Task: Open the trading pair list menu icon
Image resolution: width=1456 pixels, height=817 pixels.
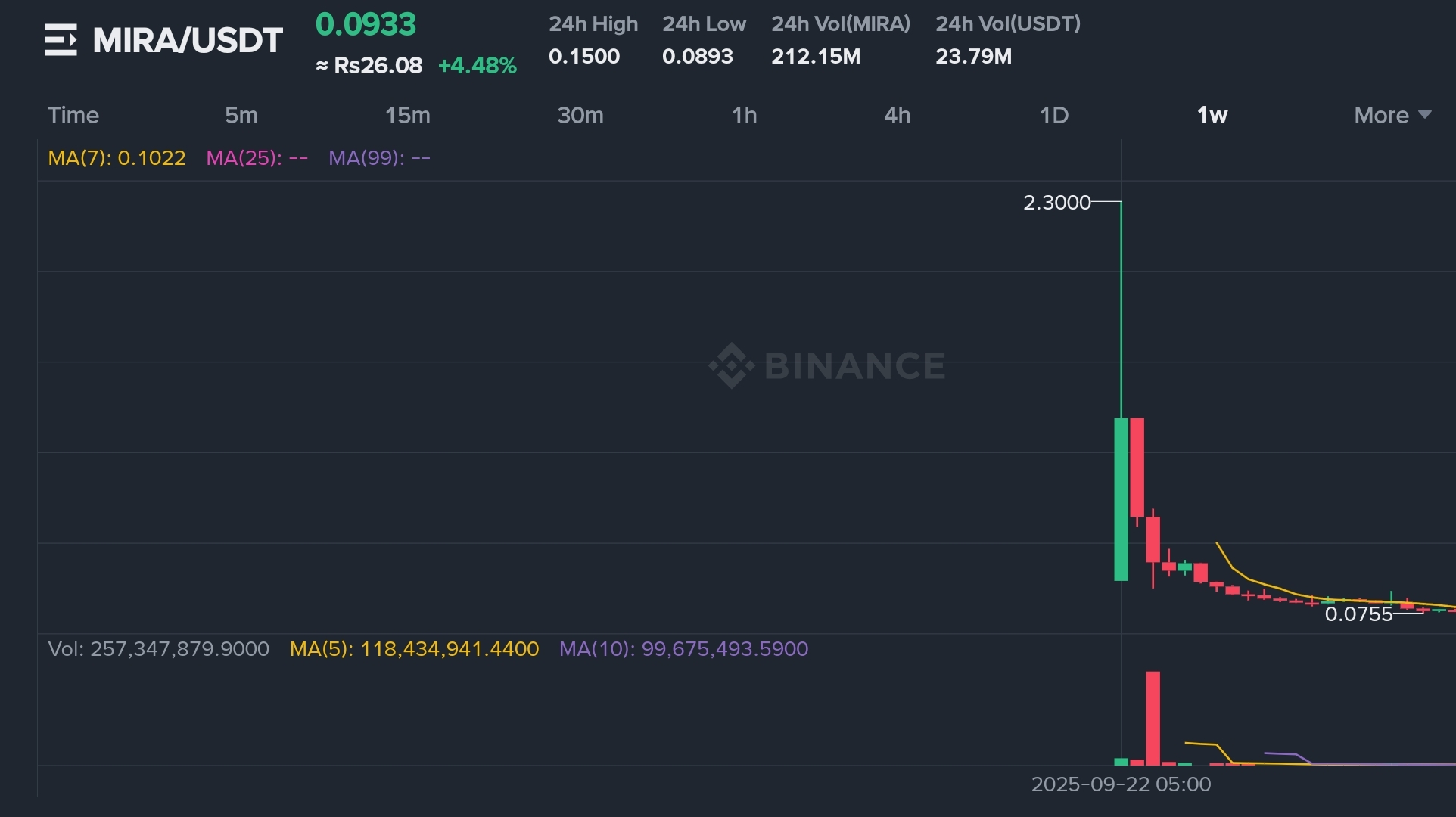Action: click(x=61, y=40)
